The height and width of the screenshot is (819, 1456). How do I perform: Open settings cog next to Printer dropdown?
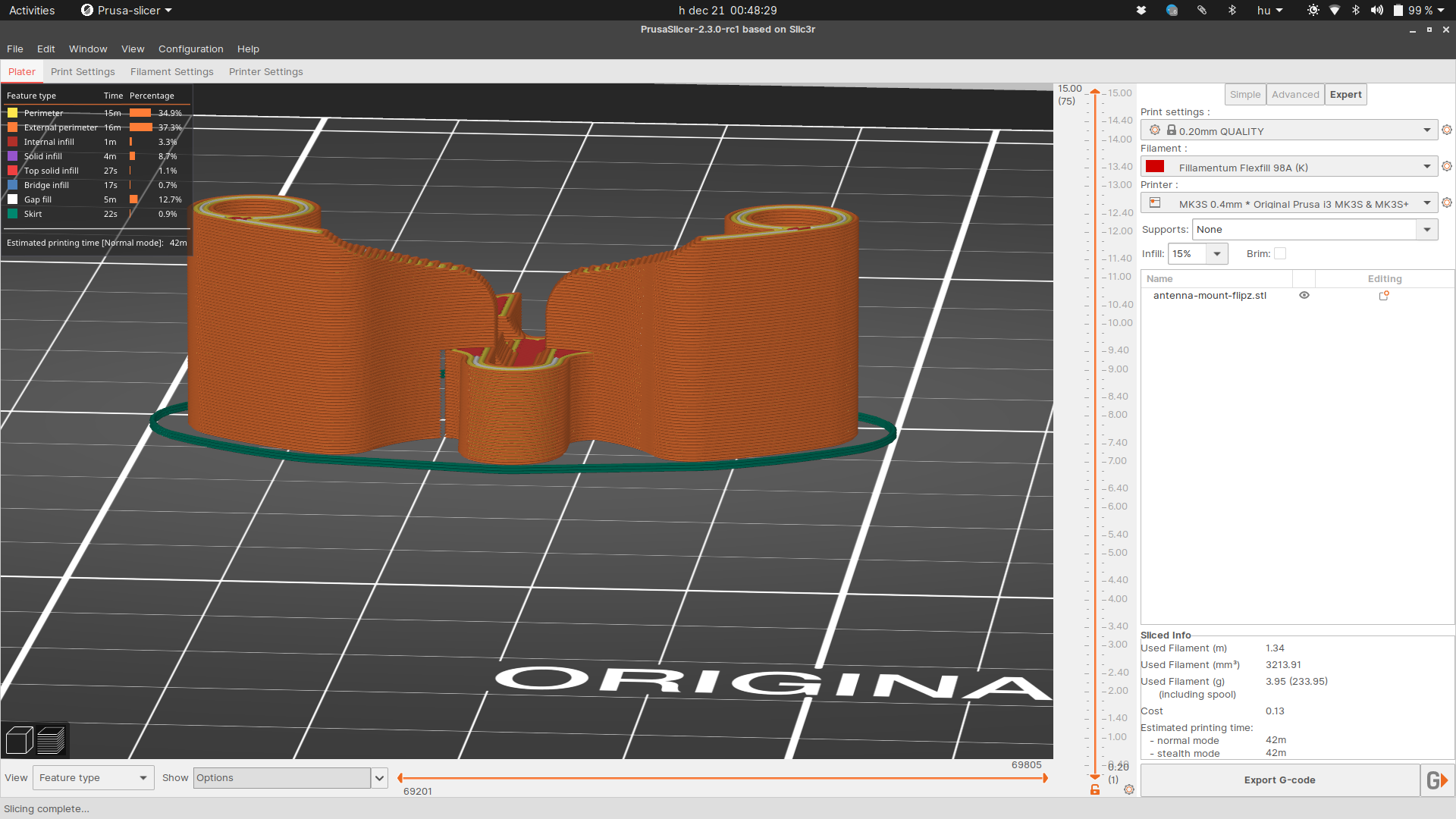1447,203
